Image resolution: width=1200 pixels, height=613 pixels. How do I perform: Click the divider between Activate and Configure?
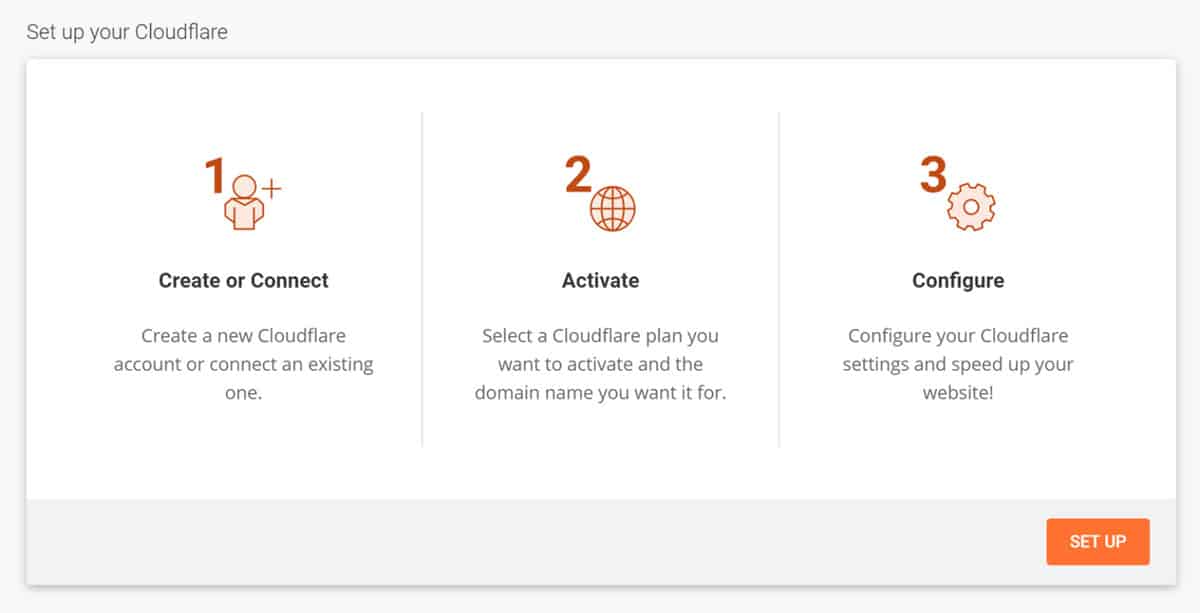tap(779, 279)
